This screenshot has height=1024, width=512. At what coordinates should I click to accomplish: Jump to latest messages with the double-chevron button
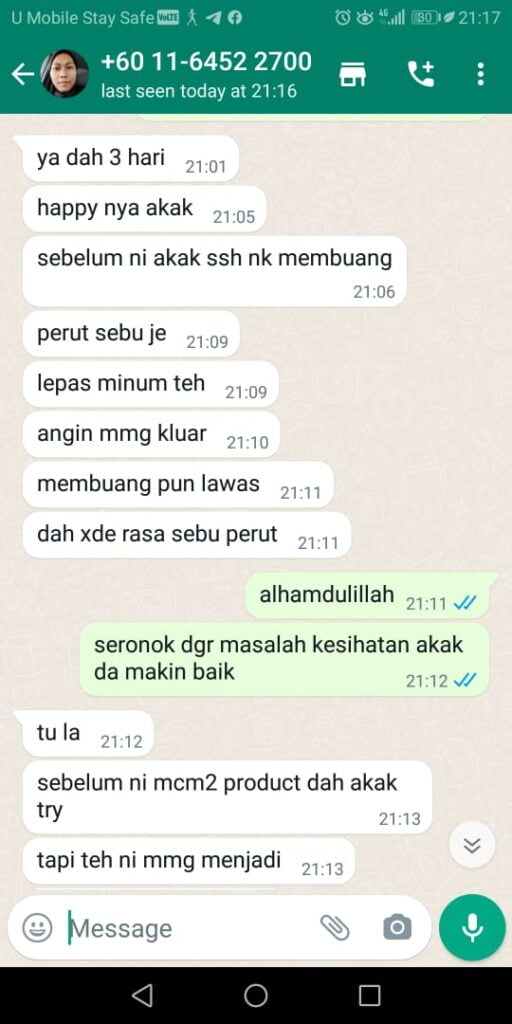click(472, 845)
